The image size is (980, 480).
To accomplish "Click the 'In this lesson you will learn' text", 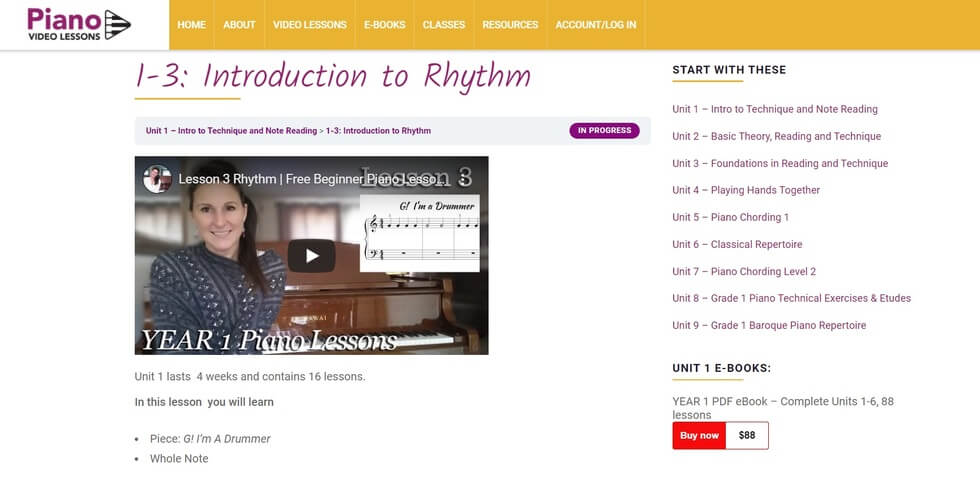I will click(204, 402).
